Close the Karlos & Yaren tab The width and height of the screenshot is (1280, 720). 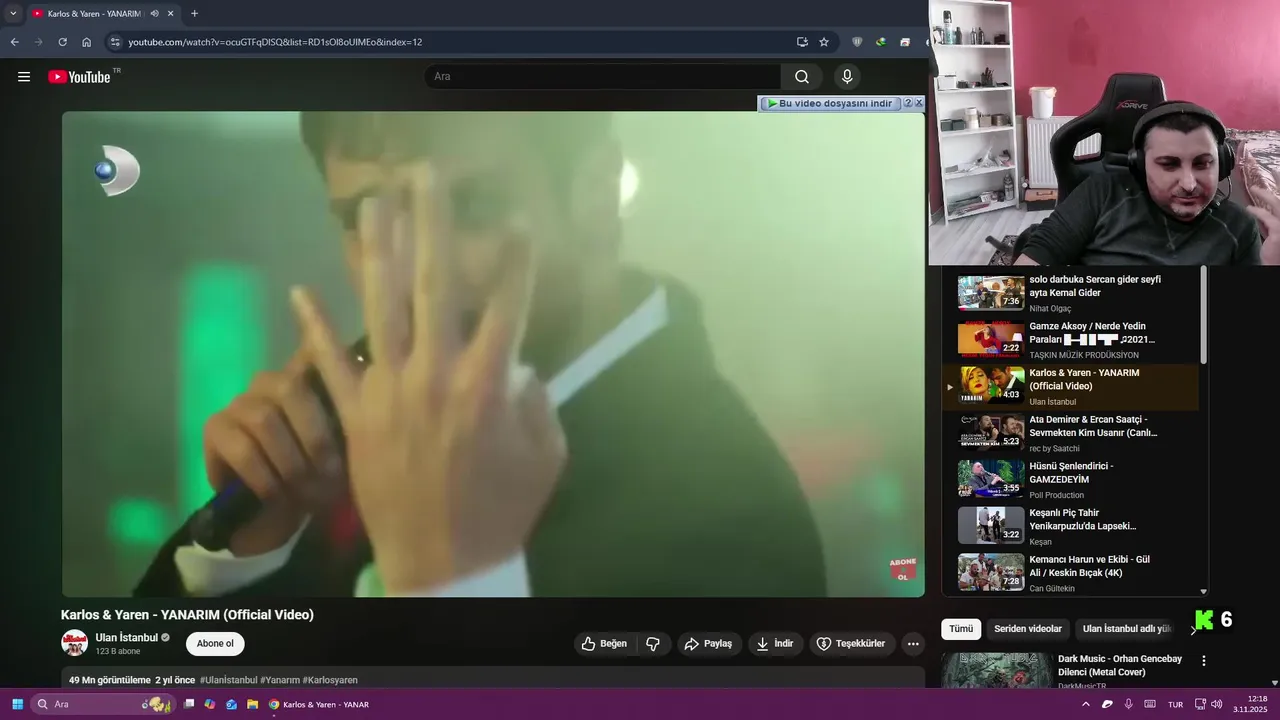[171, 14]
